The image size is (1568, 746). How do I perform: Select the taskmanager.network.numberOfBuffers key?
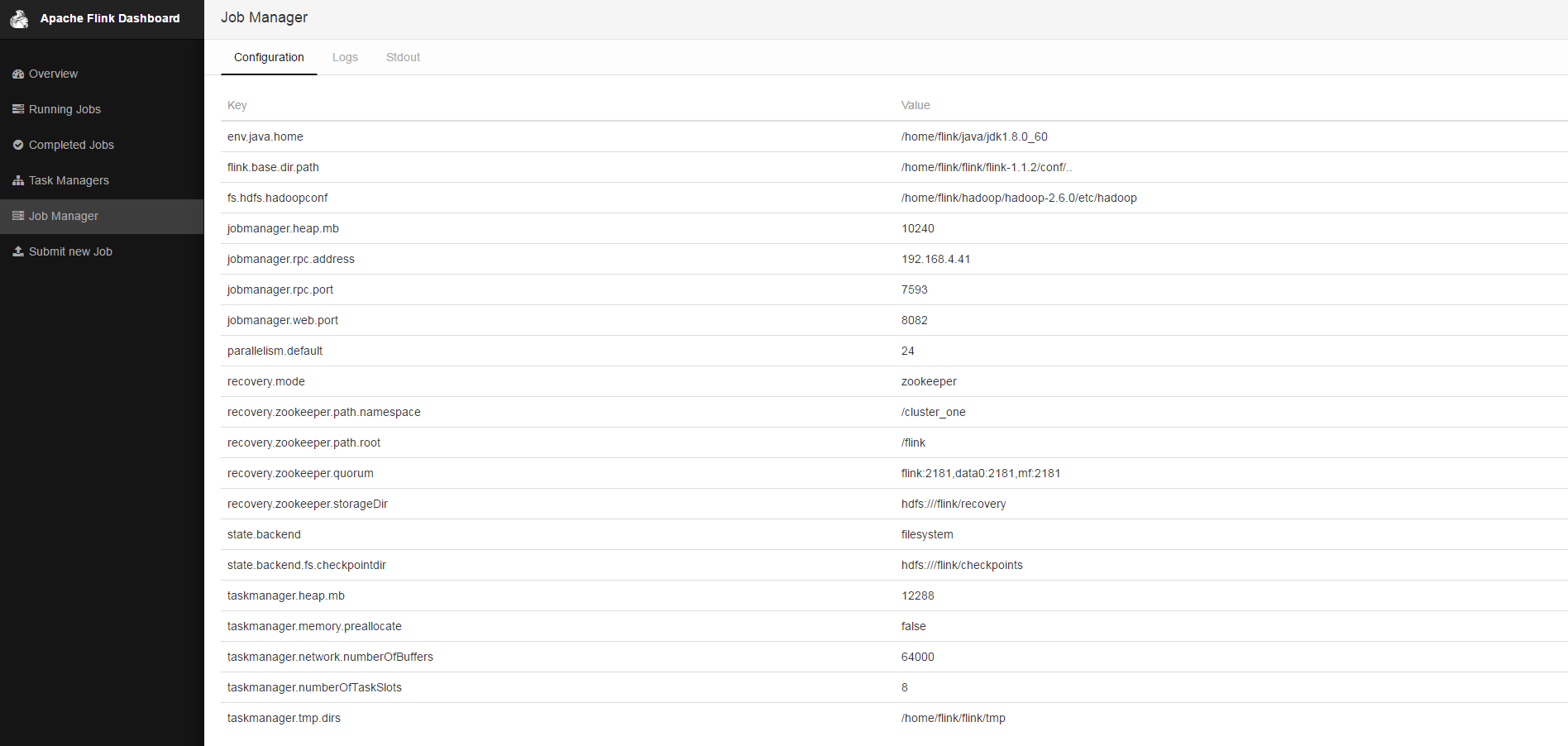click(330, 657)
